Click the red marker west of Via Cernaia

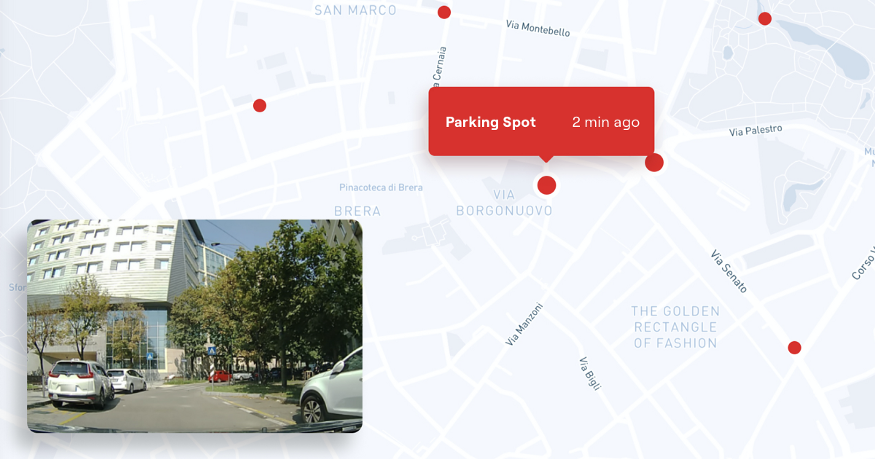coord(259,105)
